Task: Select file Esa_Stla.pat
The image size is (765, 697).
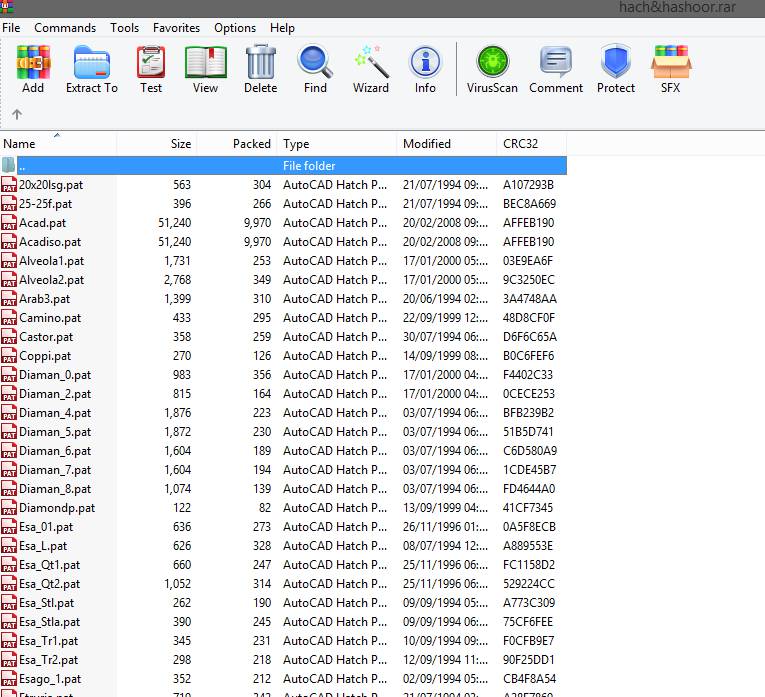Action: click(x=49, y=622)
